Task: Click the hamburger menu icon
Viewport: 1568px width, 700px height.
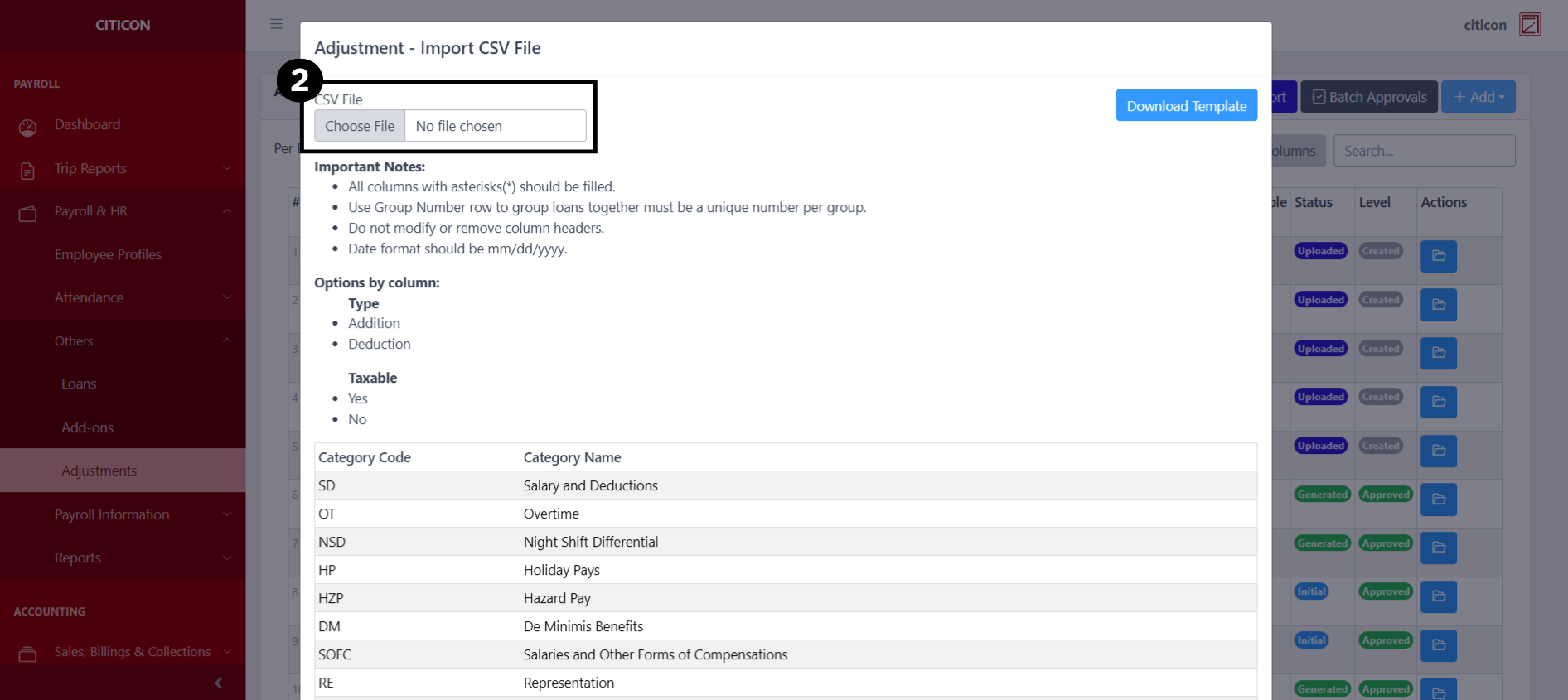Action: click(x=276, y=24)
